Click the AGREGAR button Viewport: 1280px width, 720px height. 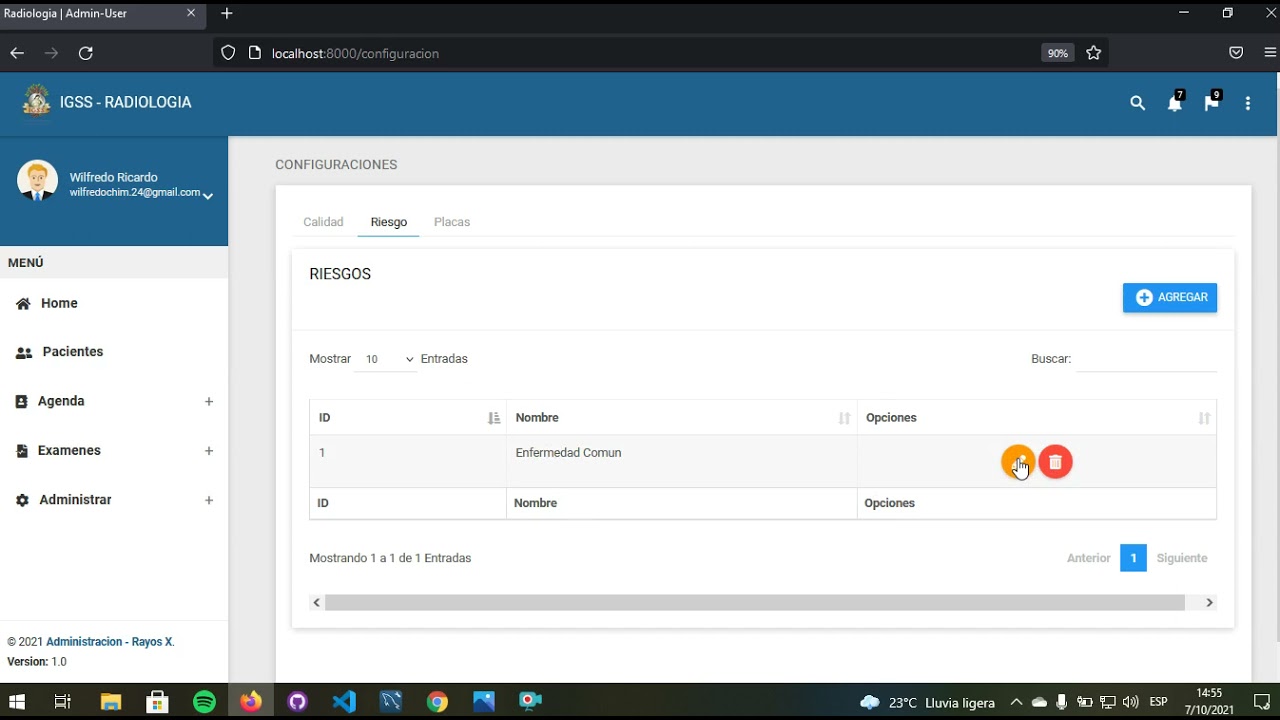(1170, 297)
